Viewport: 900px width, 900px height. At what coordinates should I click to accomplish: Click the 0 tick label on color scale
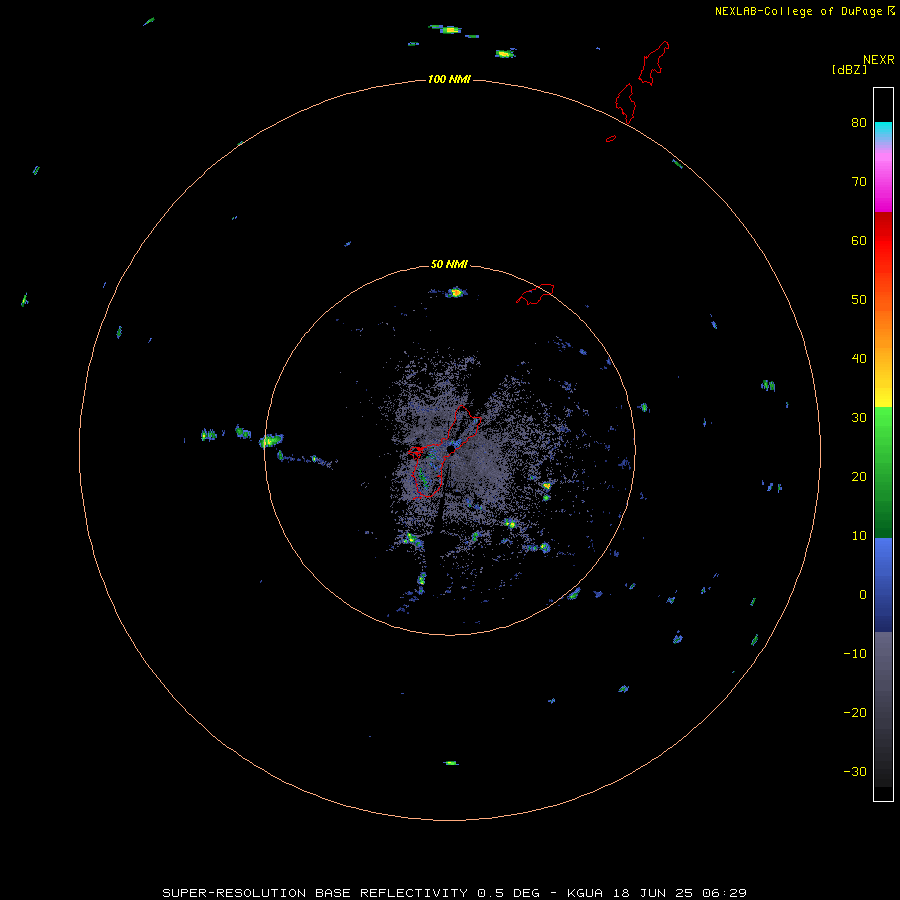863,595
